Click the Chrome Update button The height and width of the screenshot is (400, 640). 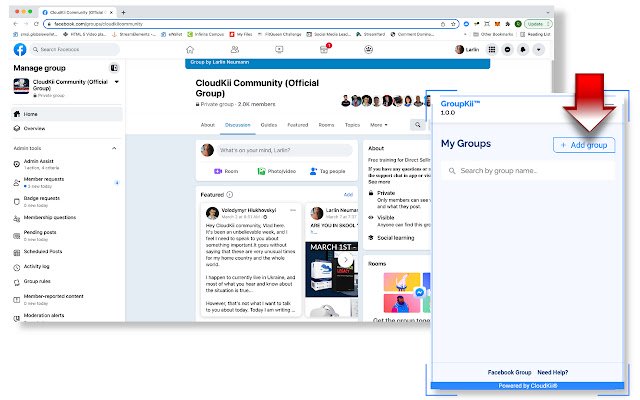[x=538, y=24]
